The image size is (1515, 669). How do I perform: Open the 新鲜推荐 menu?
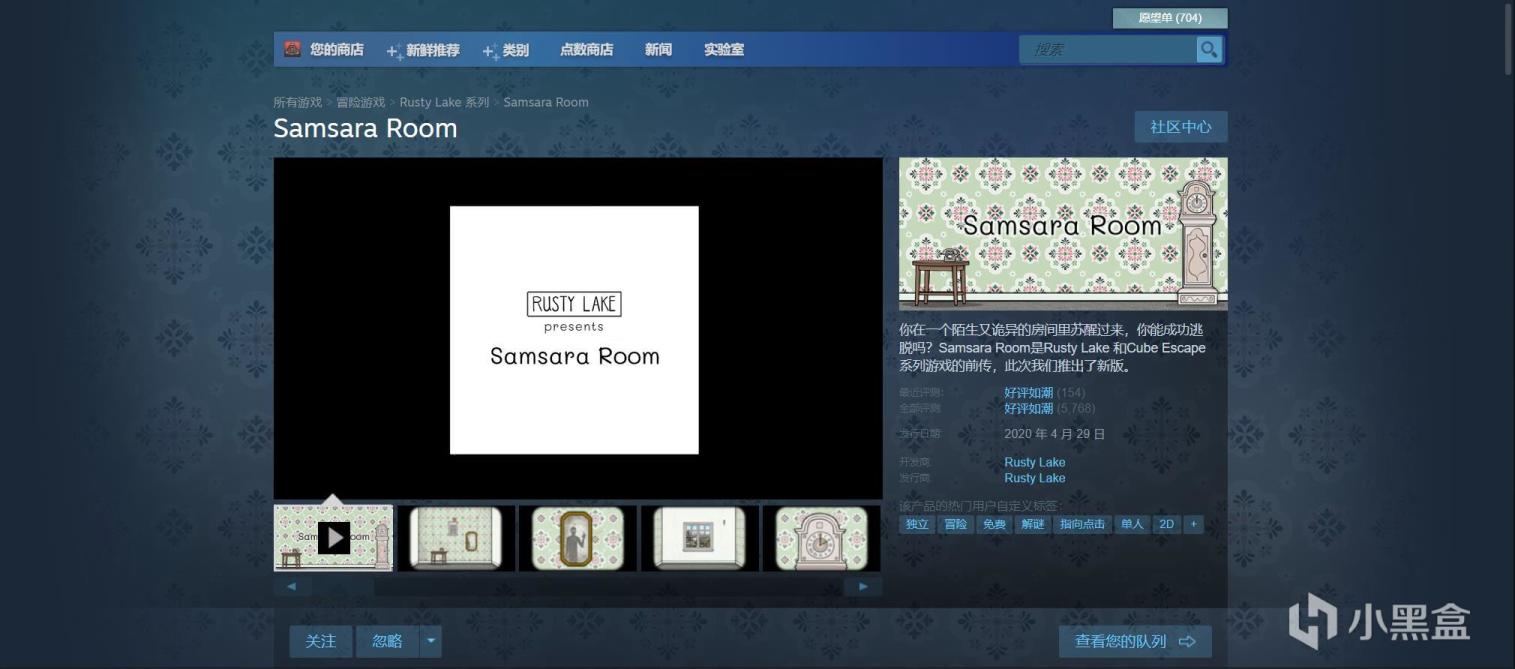(424, 50)
